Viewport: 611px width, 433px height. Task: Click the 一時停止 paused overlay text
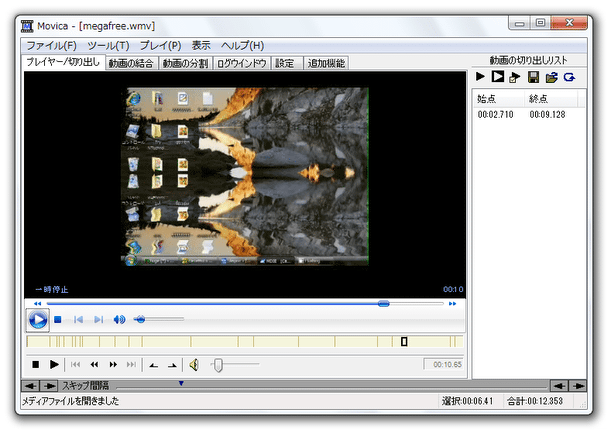[x=52, y=290]
